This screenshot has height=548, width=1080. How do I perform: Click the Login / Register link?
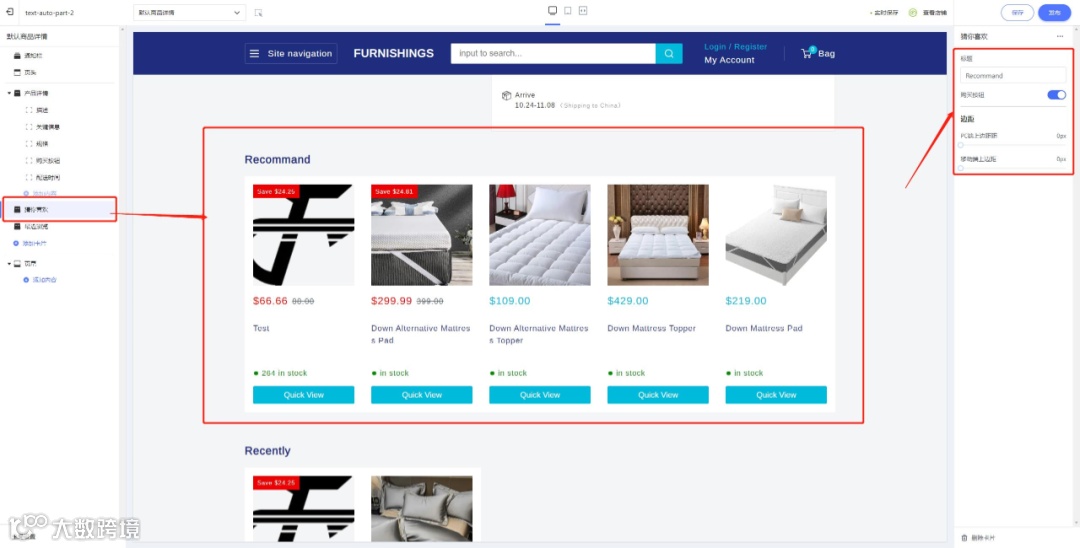736,47
